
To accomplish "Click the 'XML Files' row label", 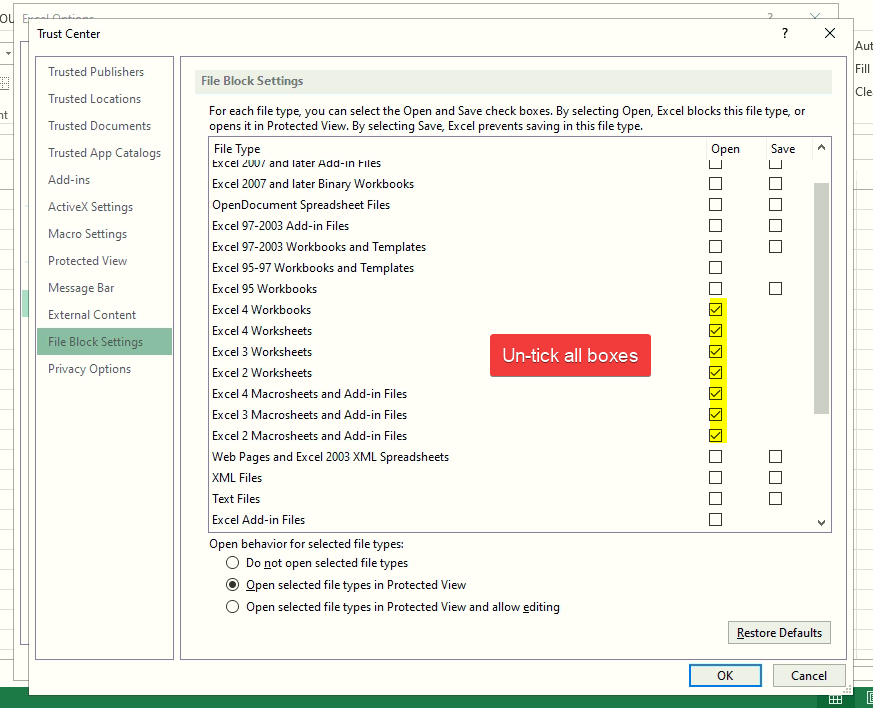I will coord(237,478).
